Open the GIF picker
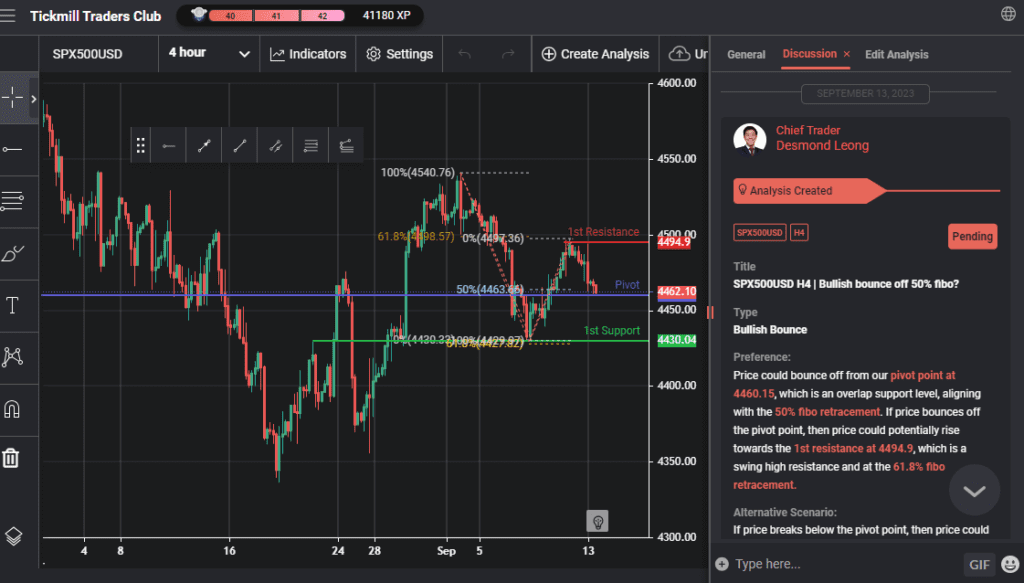 point(979,564)
